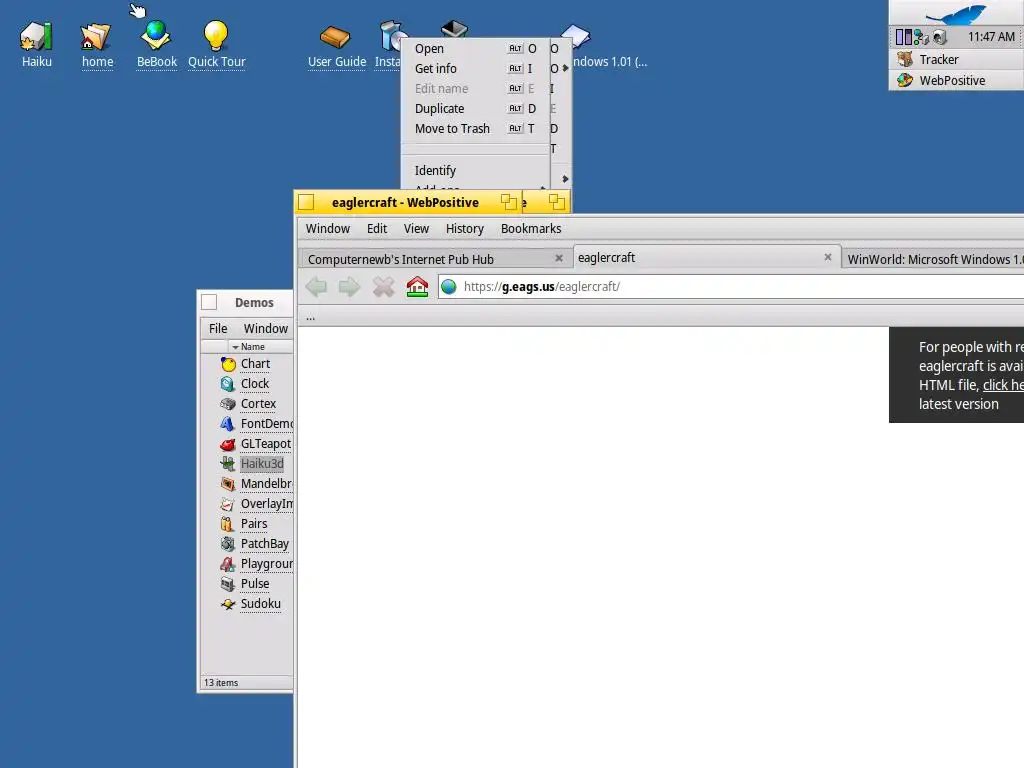Click the Name column header sort arrow
Image resolution: width=1024 pixels, height=768 pixels.
coord(236,347)
